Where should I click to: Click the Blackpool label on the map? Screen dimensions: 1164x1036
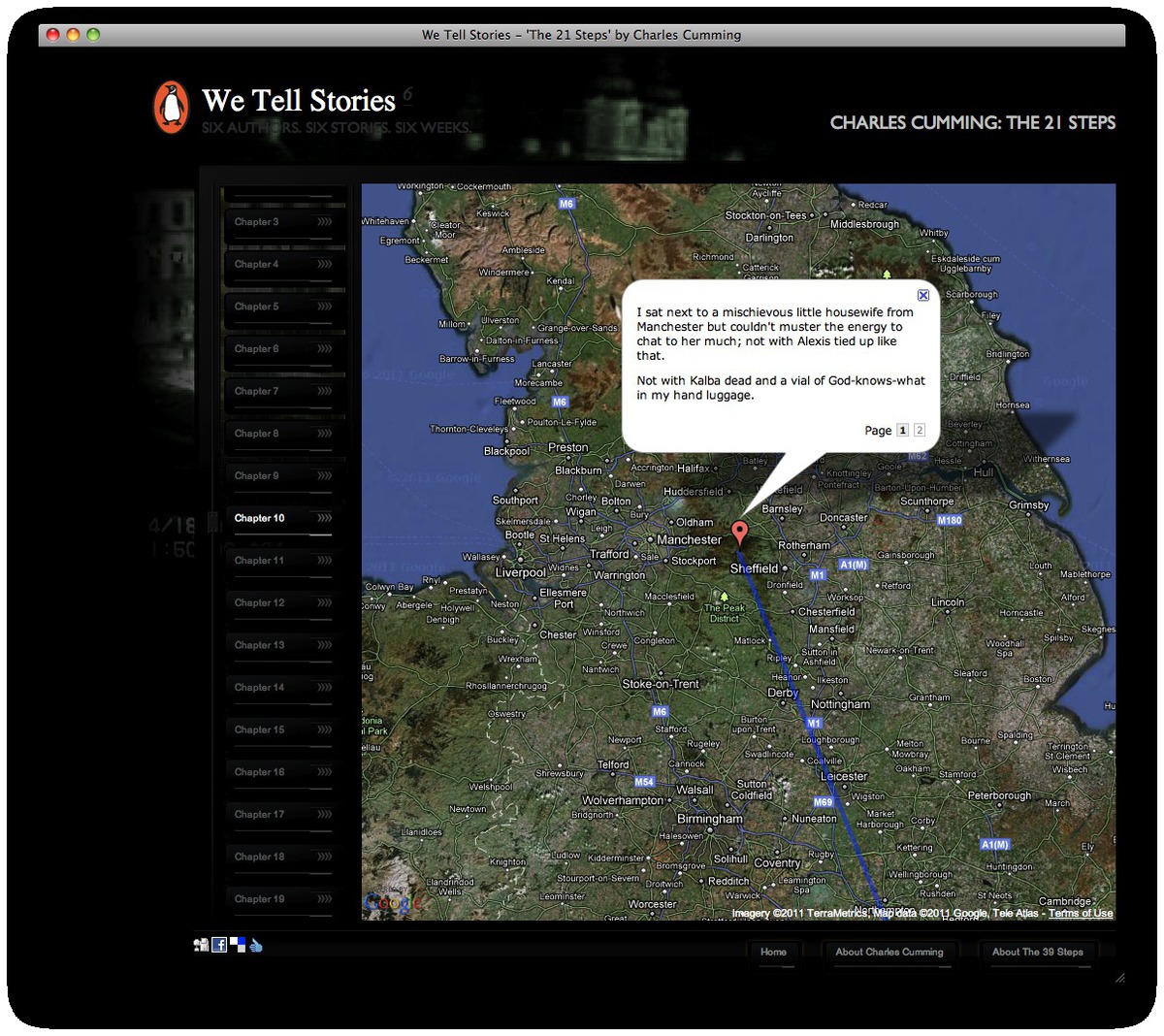506,451
